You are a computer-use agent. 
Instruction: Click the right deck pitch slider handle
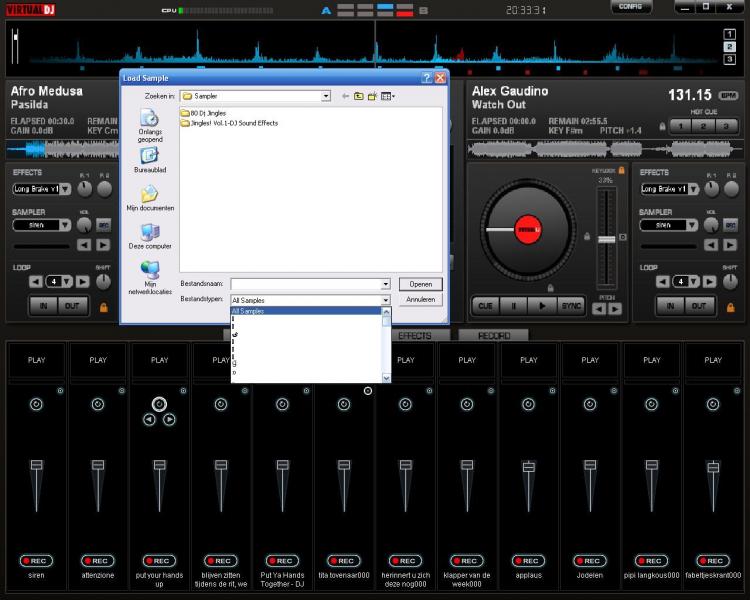(607, 239)
